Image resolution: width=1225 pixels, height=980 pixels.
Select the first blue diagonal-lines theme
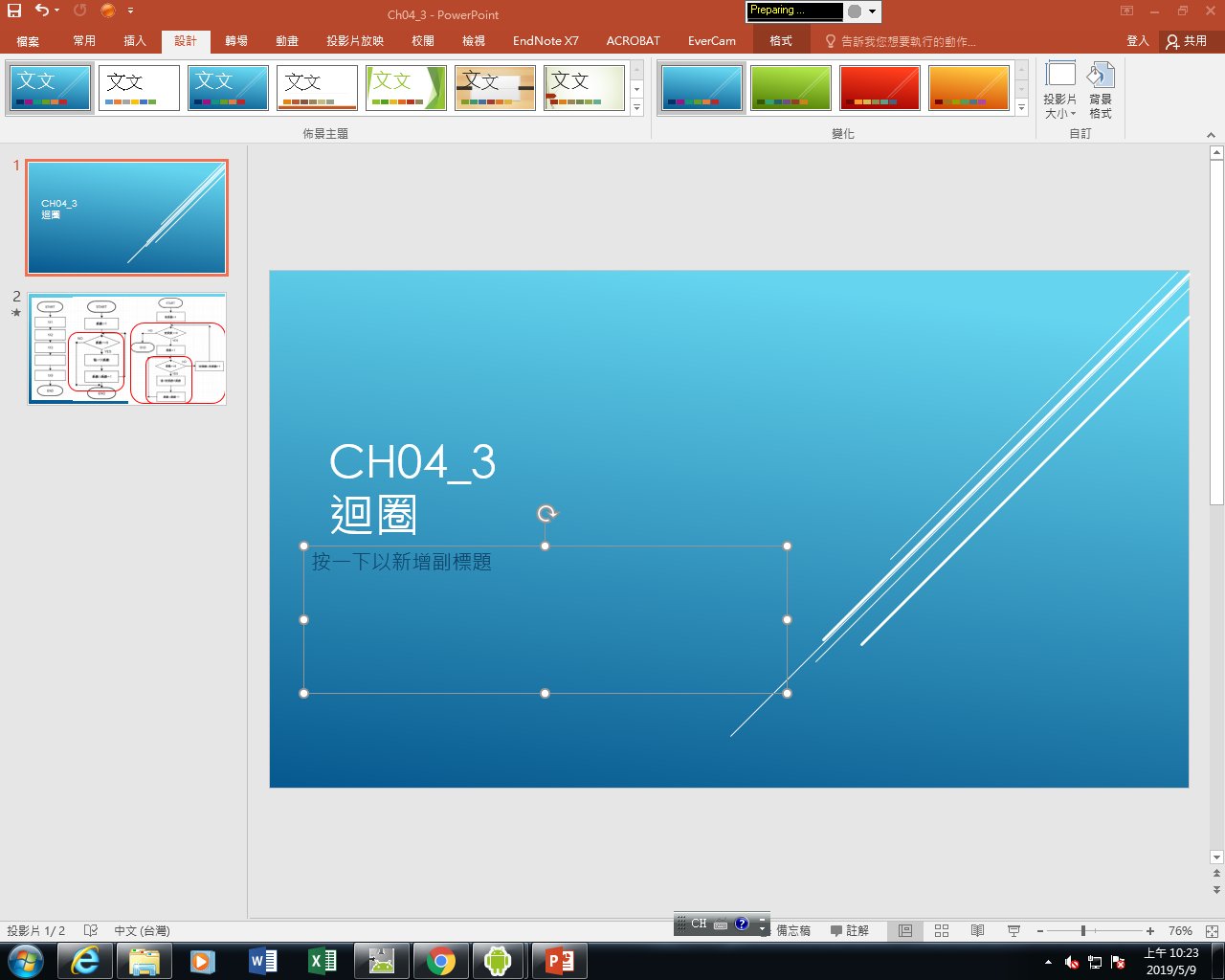(50, 88)
